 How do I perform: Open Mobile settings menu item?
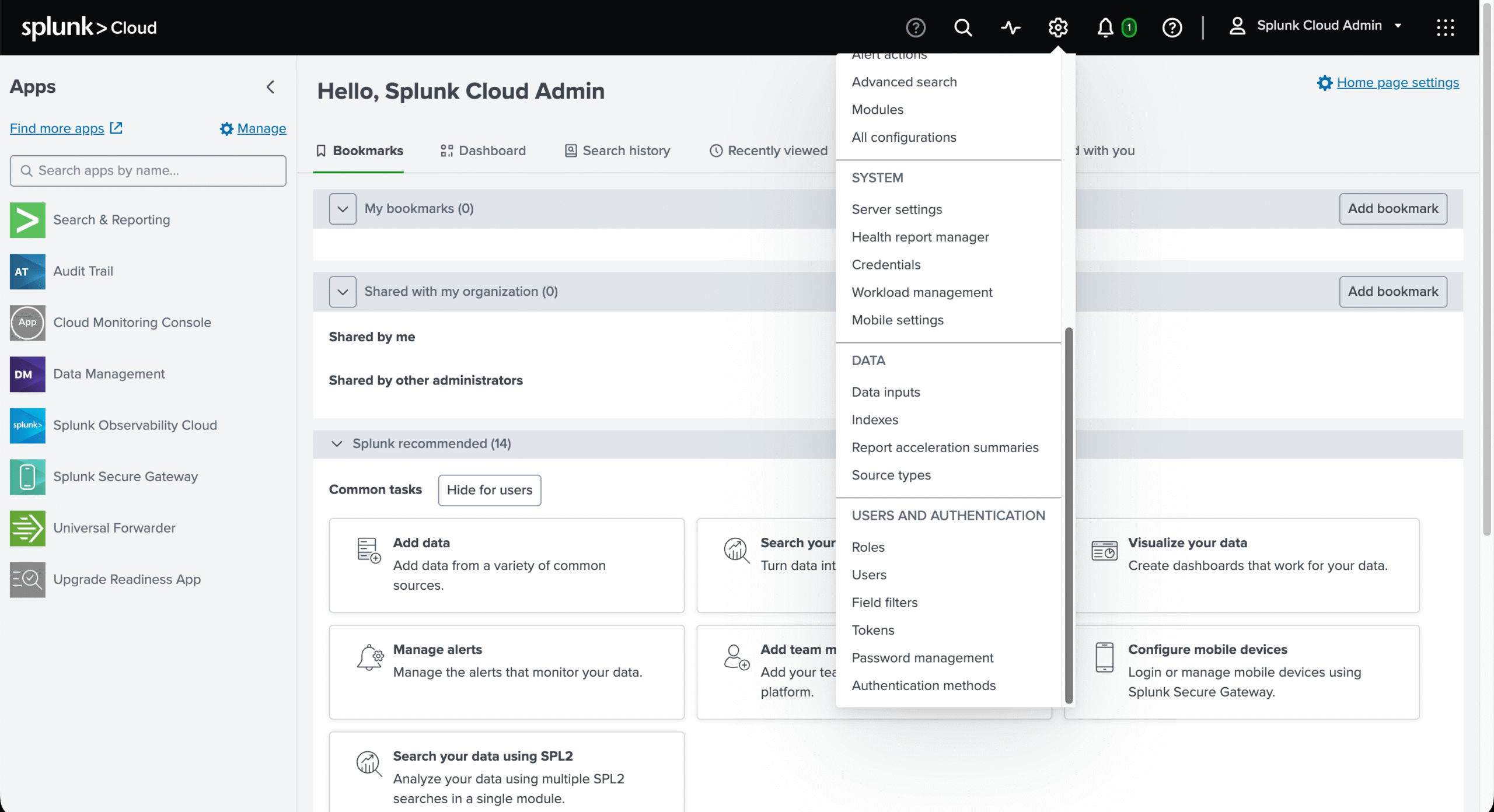pos(897,320)
